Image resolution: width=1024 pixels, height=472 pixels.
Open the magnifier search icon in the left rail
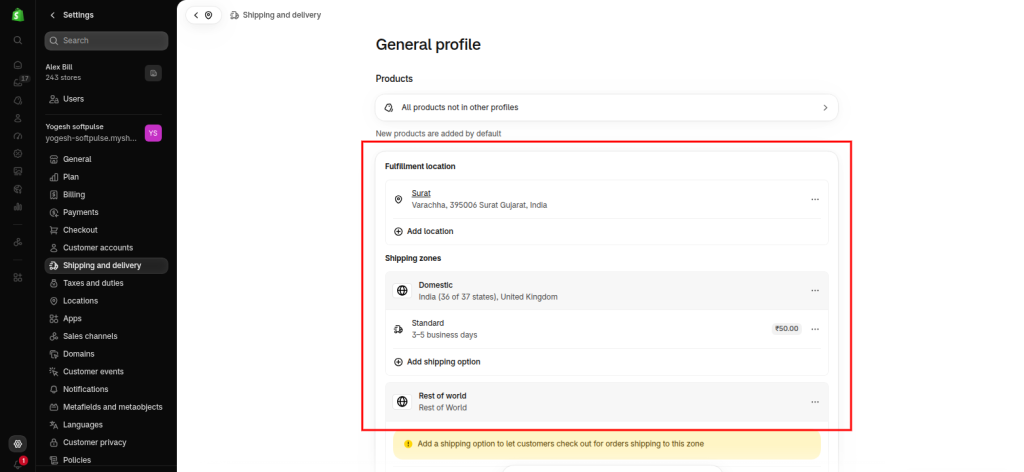point(18,40)
